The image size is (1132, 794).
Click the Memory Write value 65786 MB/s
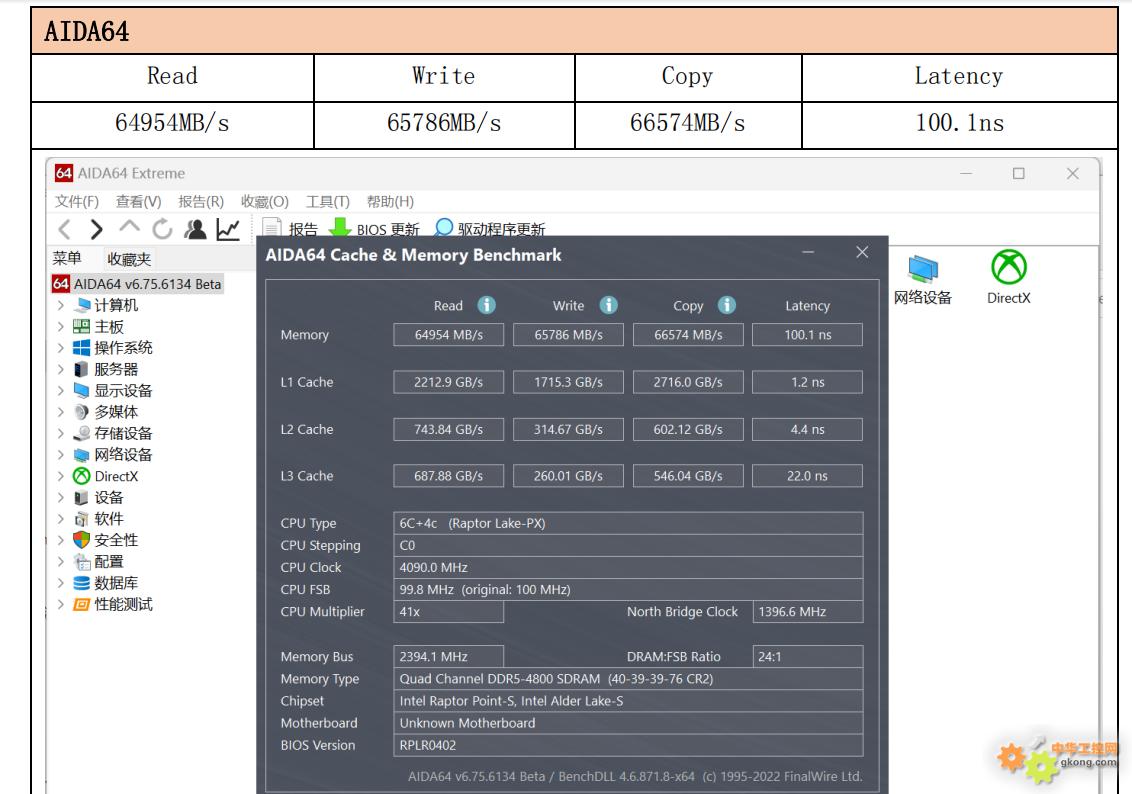[568, 335]
